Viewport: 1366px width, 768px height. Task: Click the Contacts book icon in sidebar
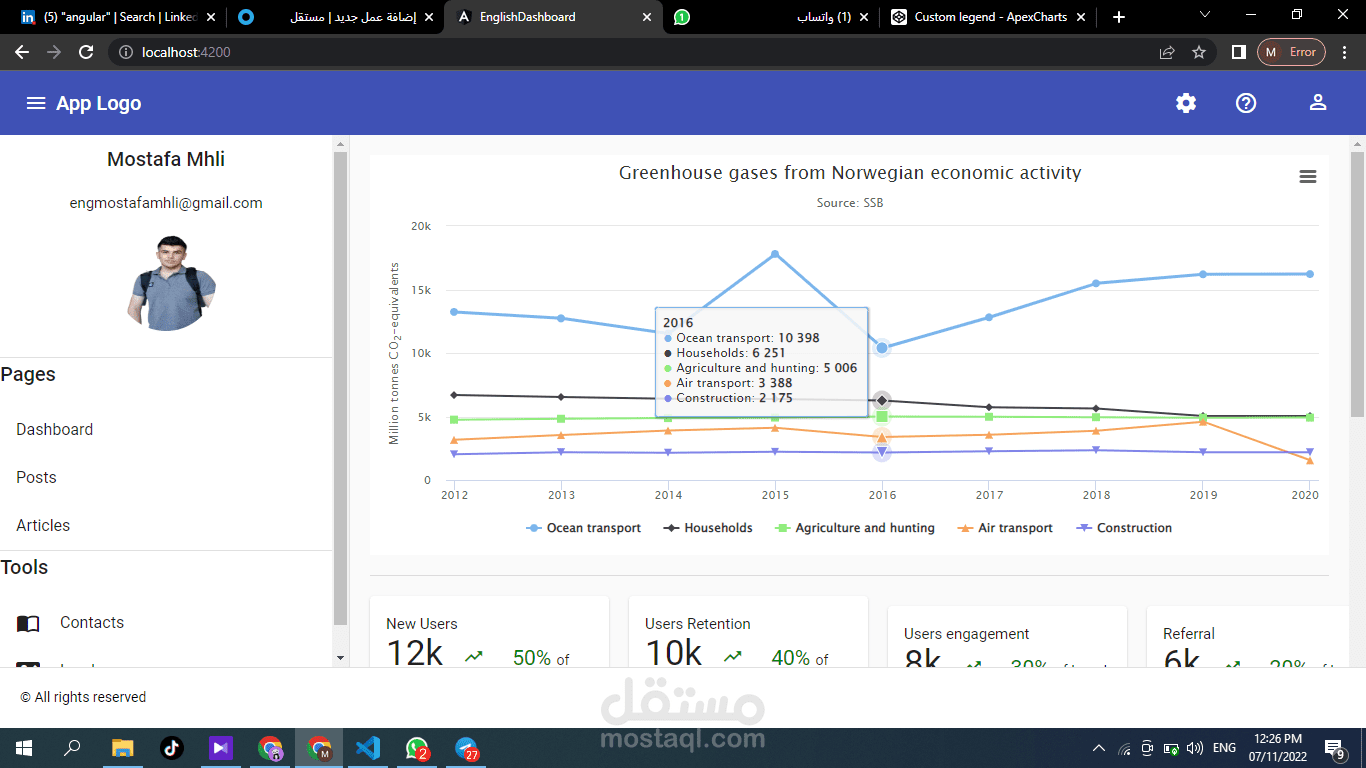(x=27, y=622)
